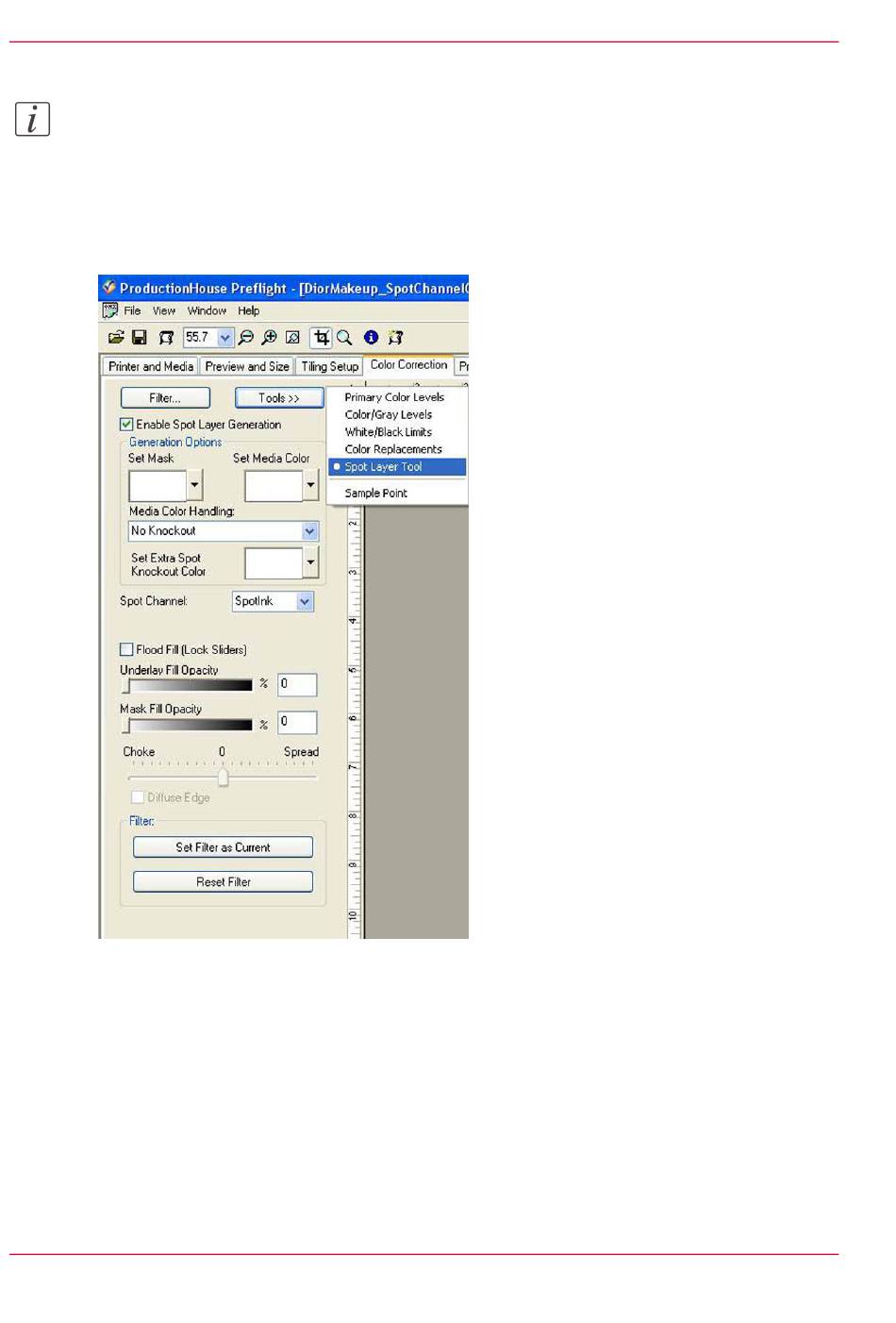896x1323 pixels.
Task: Click Set Filter as Current button
Action: 223,847
